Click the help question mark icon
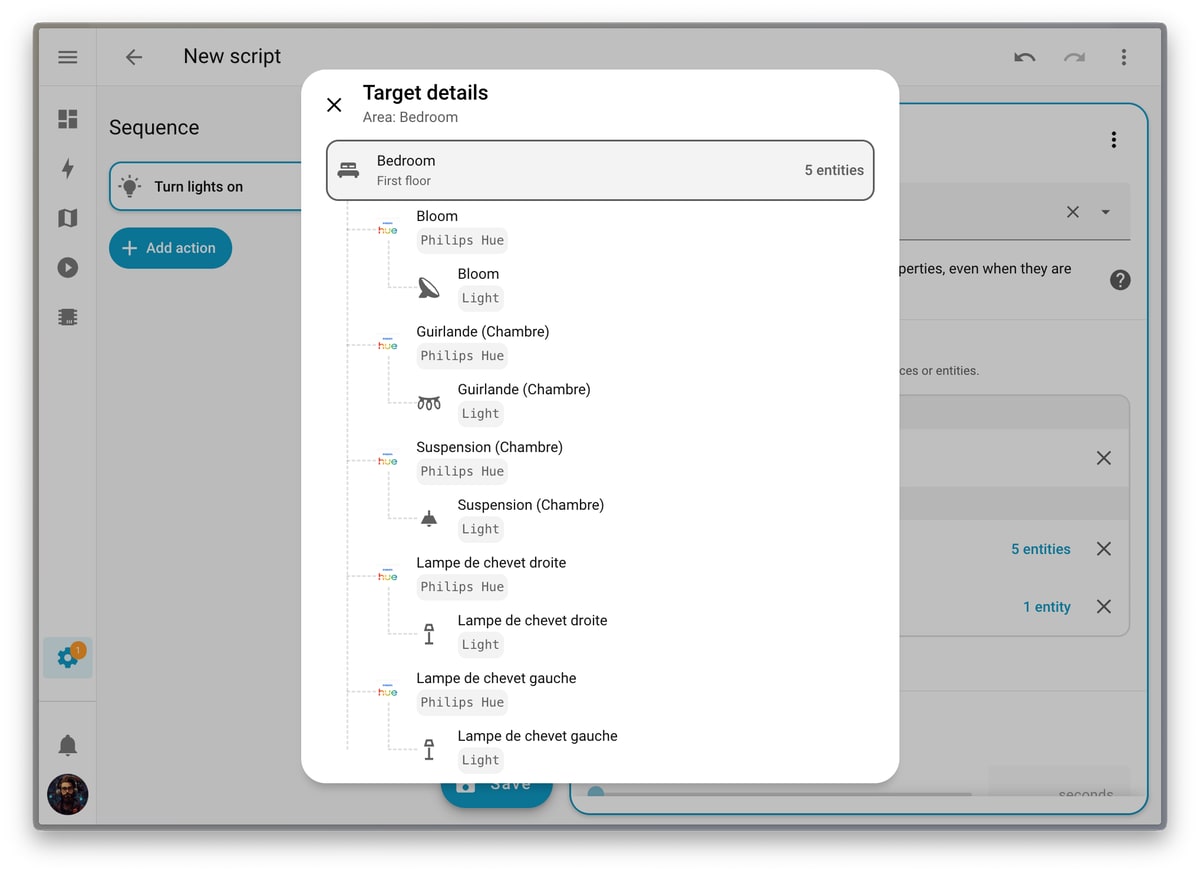1200x874 pixels. (1120, 280)
